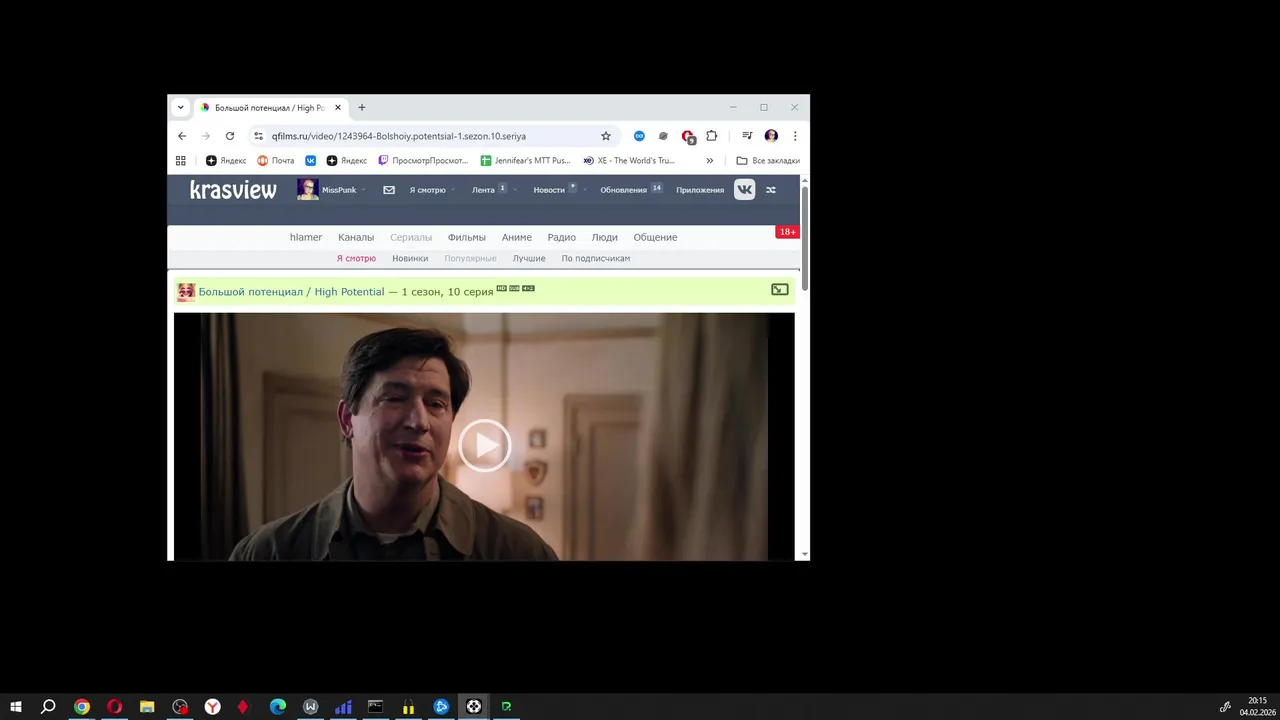The height and width of the screenshot is (720, 1280).
Task: Go to the hlamer section
Action: [306, 237]
